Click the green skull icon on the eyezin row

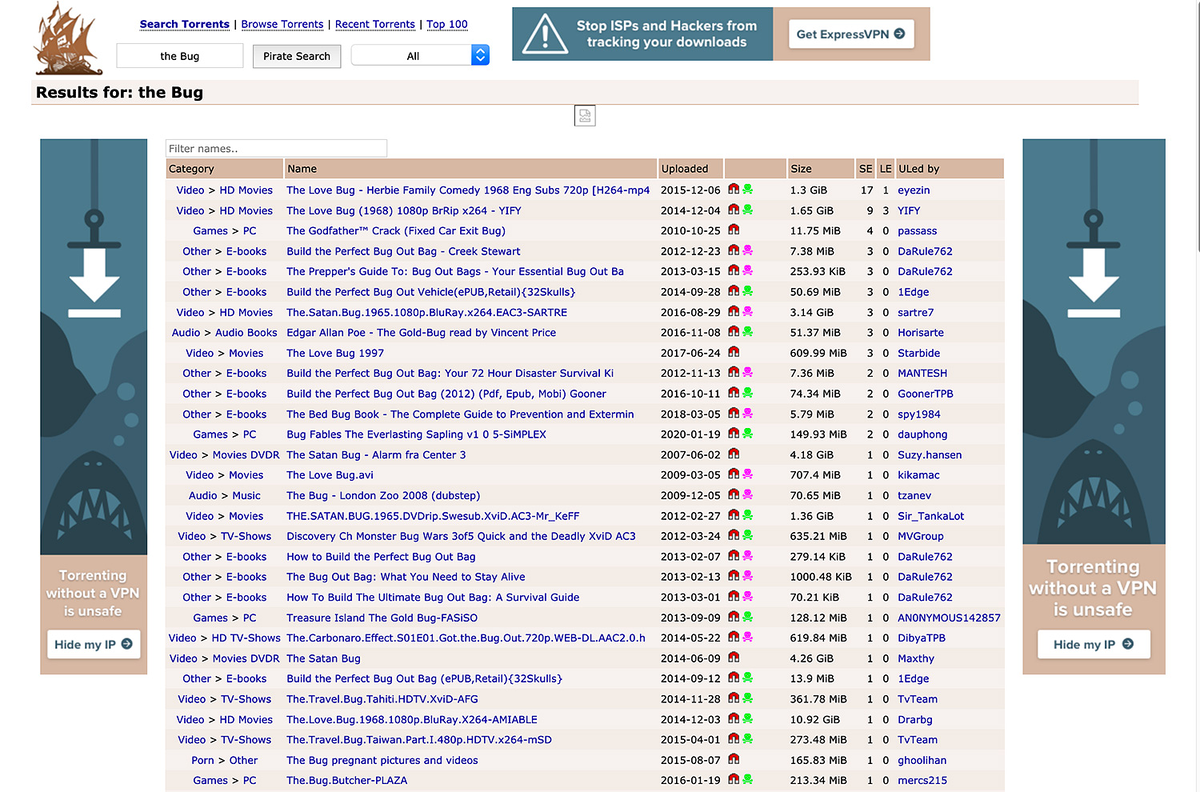pyautogui.click(x=747, y=190)
